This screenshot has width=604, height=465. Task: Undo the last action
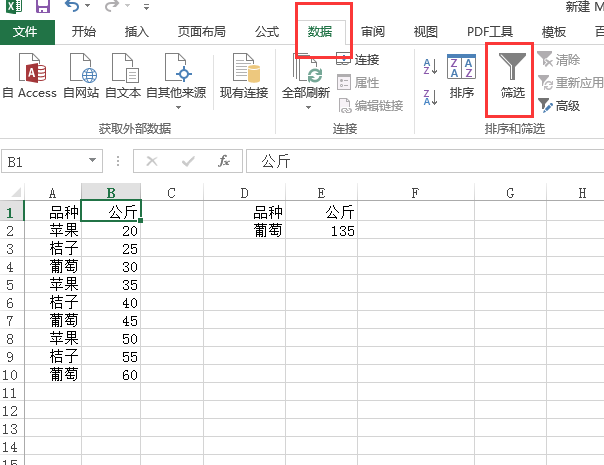click(72, 6)
